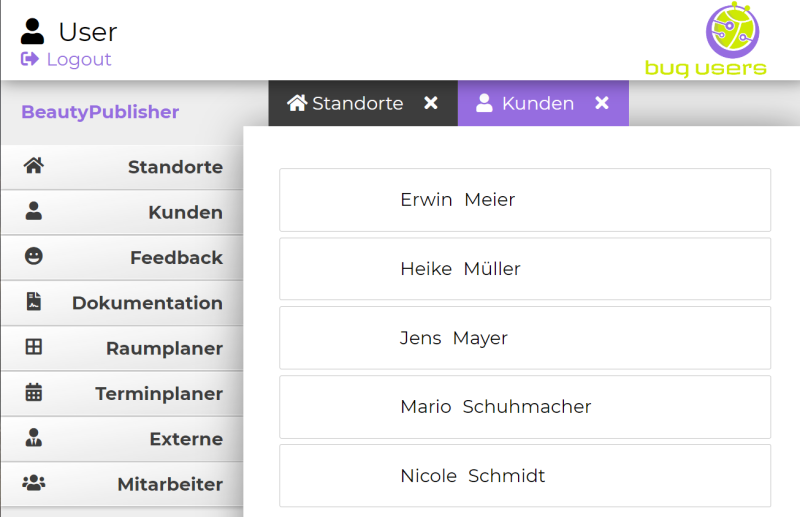800x517 pixels.
Task: Click the user avatar icon in header
Action: [x=33, y=31]
